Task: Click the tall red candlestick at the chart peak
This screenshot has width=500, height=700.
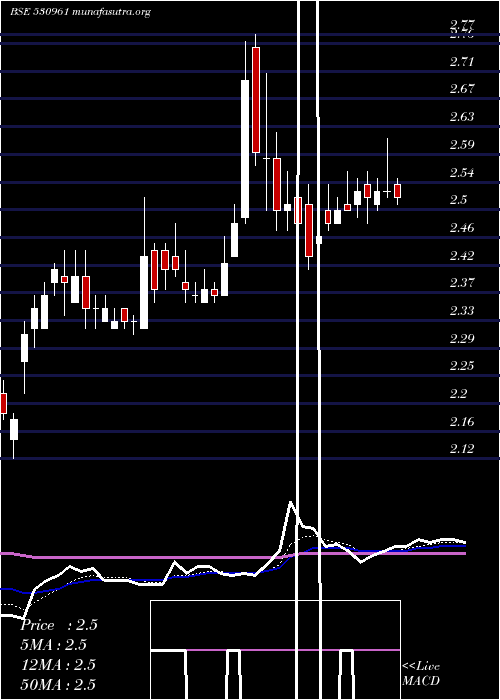Action: tap(256, 100)
